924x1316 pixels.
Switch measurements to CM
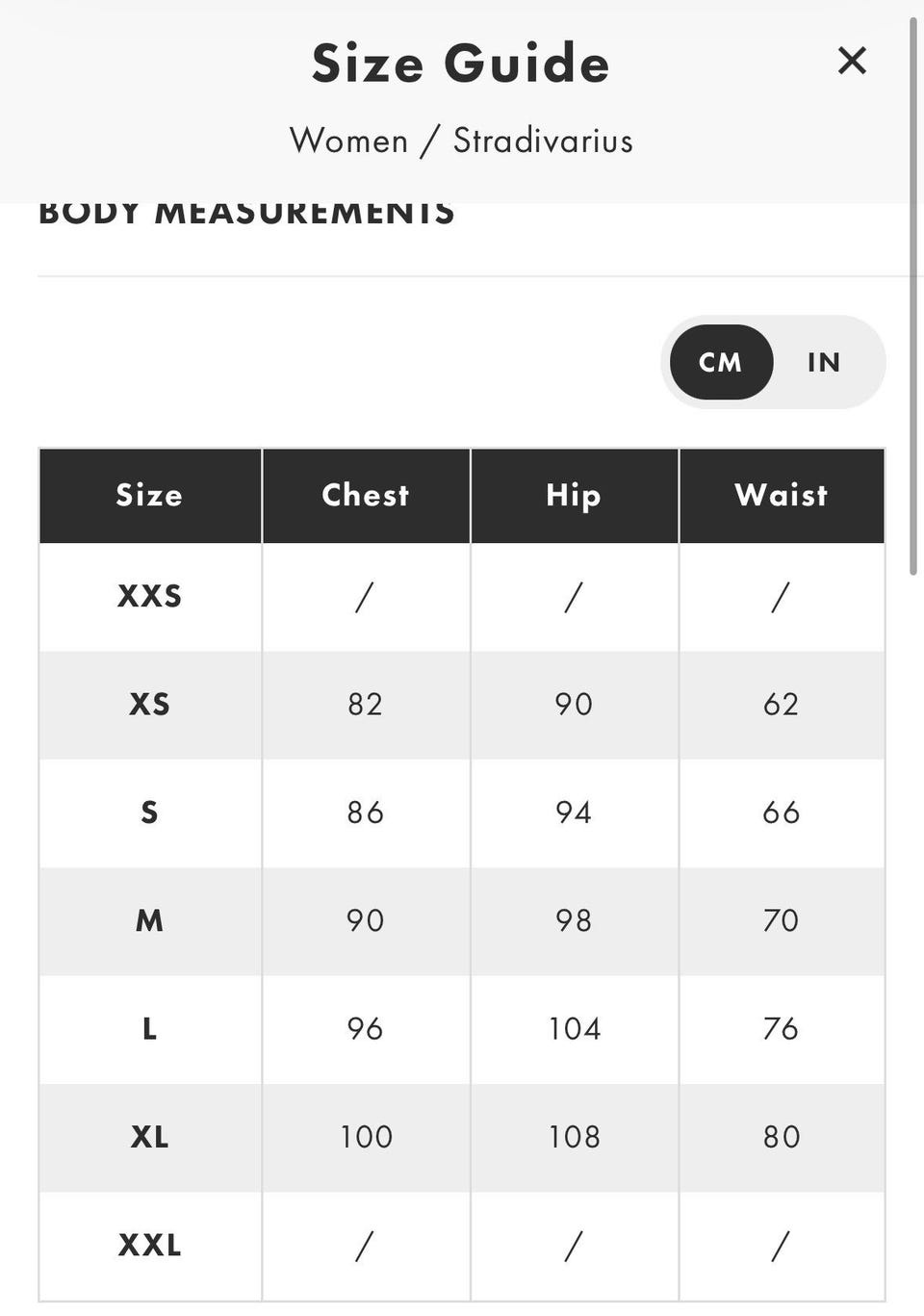pyautogui.click(x=721, y=362)
